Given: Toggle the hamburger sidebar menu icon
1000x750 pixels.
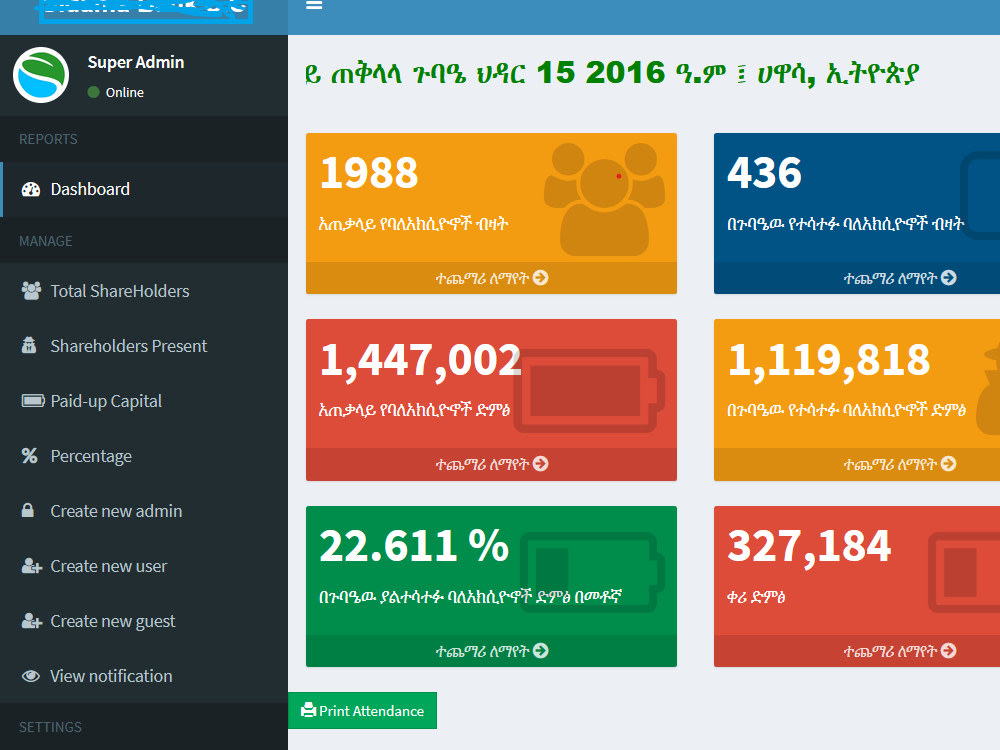Looking at the screenshot, I should (x=313, y=5).
